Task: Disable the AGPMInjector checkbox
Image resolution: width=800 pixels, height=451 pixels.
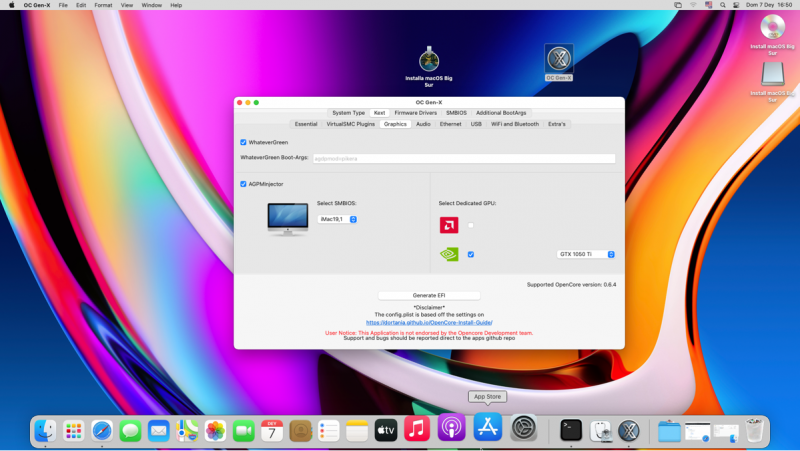Action: [243, 184]
